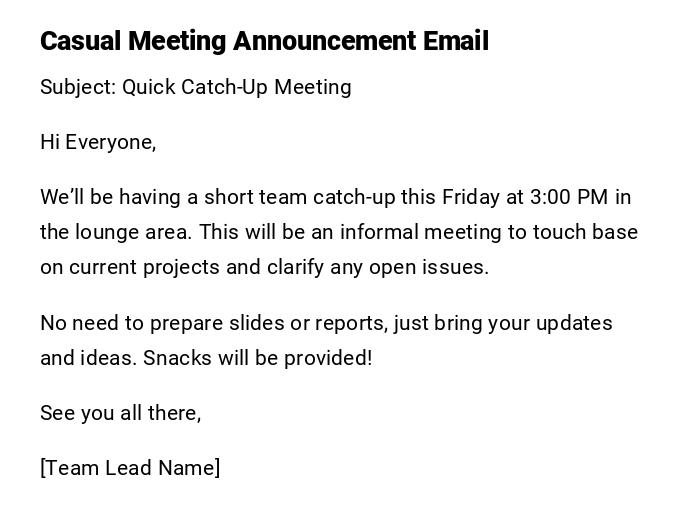Click the "Hi Everyone," greeting line

pos(98,142)
